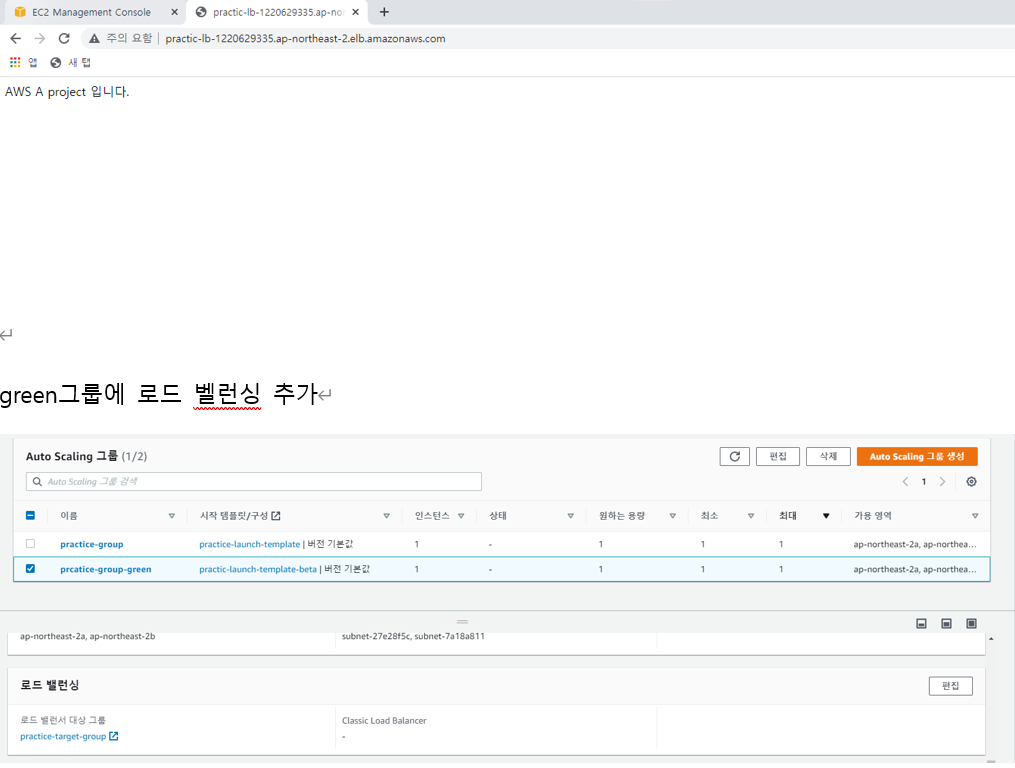Open the practice-group link
The height and width of the screenshot is (768, 1015).
(92, 545)
